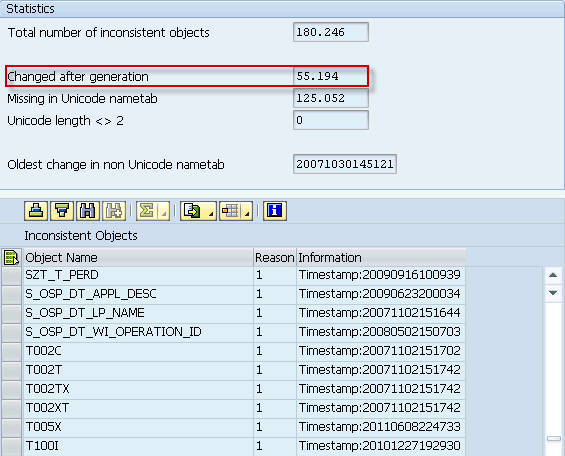Click the Print icon in ALV toolbar
The height and width of the screenshot is (456, 565).
(x=36, y=211)
